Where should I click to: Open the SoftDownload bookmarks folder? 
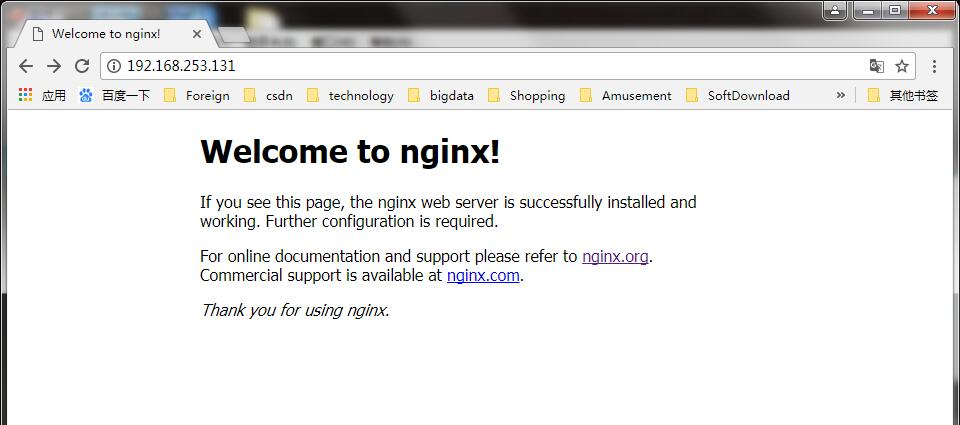pos(738,96)
